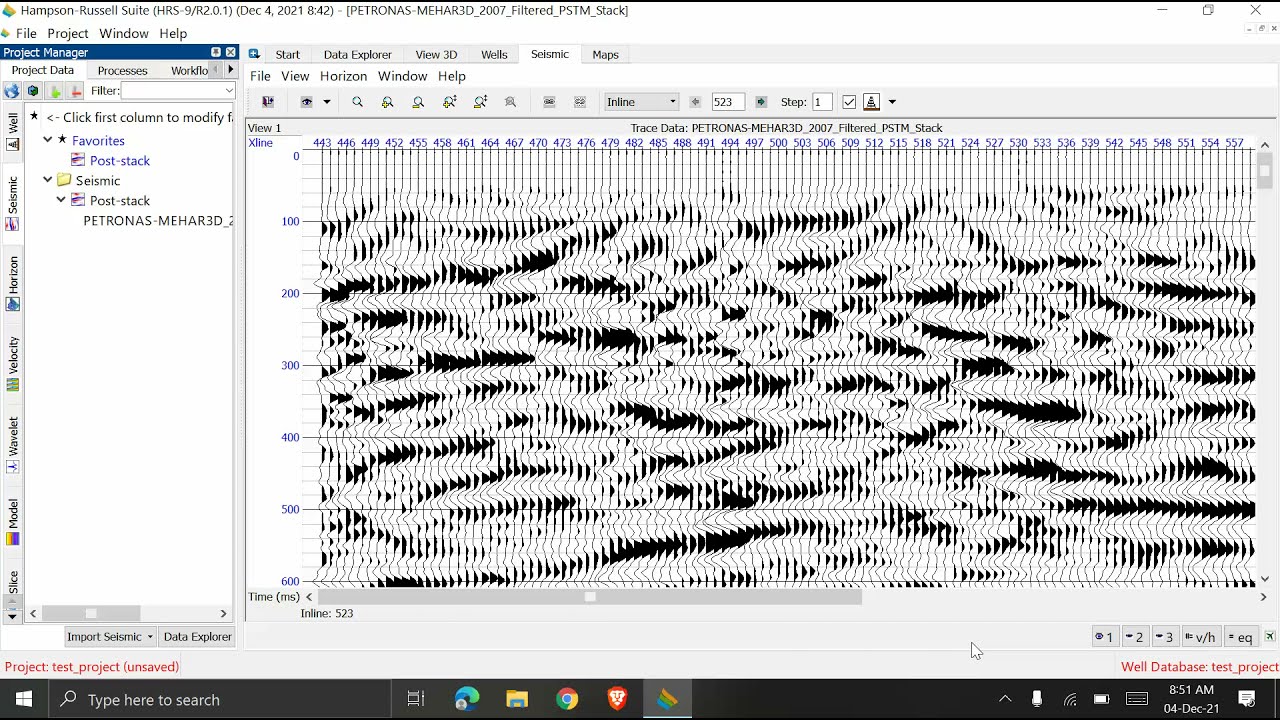Select the plain magnifier zoom tool

pyautogui.click(x=357, y=102)
